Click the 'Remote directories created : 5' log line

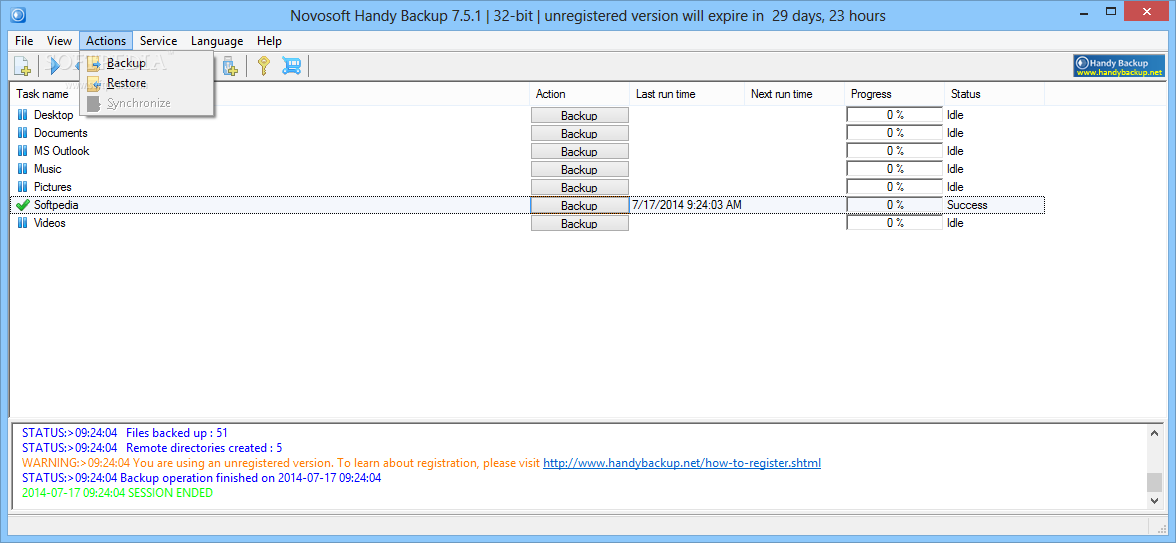[x=152, y=448]
